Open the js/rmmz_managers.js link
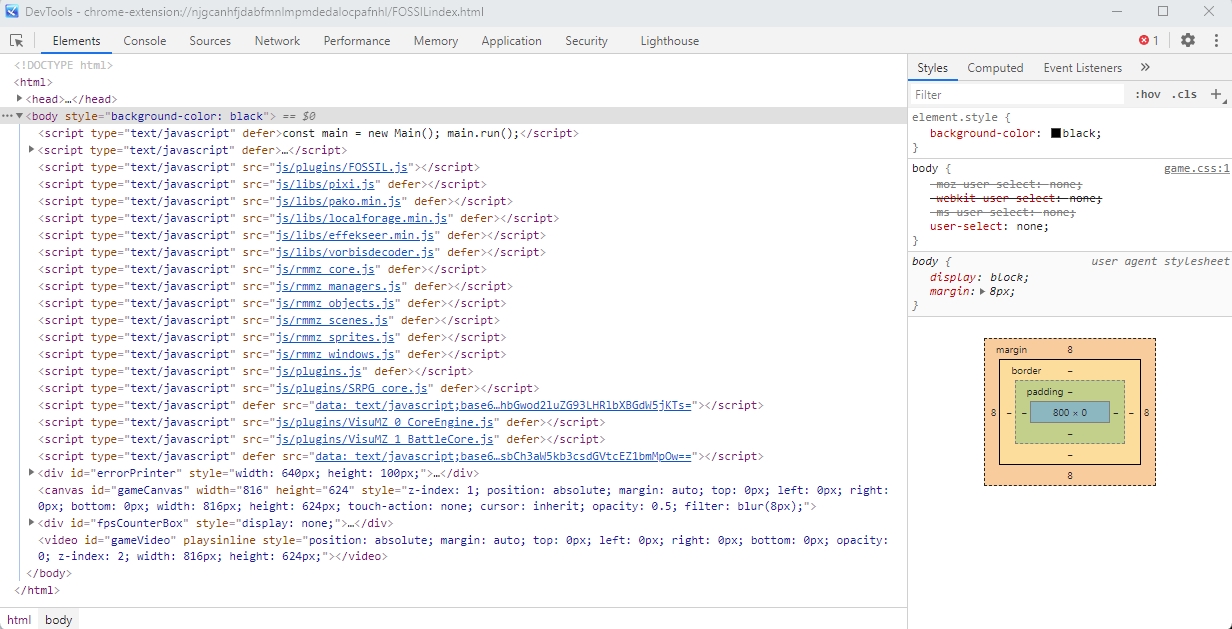Image resolution: width=1232 pixels, height=629 pixels. pyautogui.click(x=339, y=286)
